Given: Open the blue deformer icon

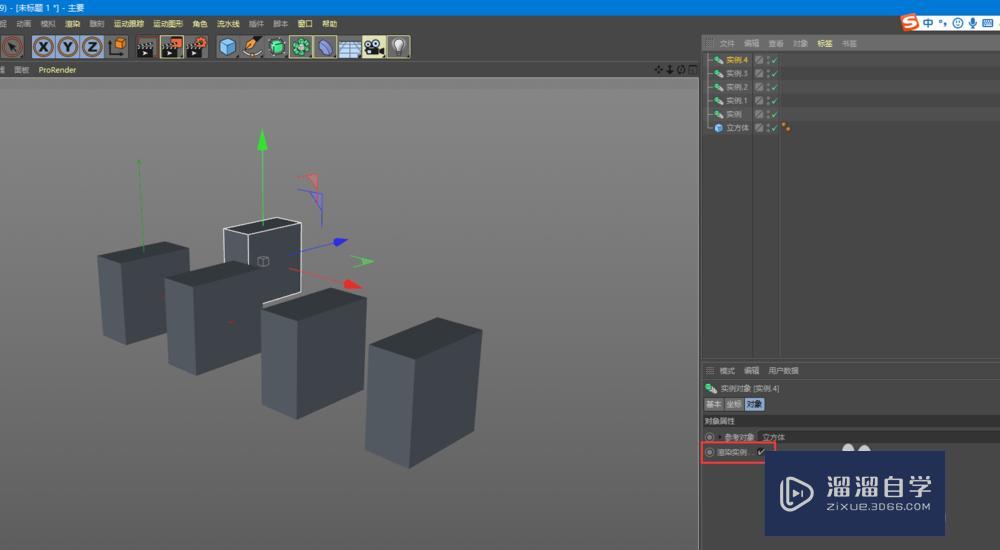Looking at the screenshot, I should click(x=325, y=47).
